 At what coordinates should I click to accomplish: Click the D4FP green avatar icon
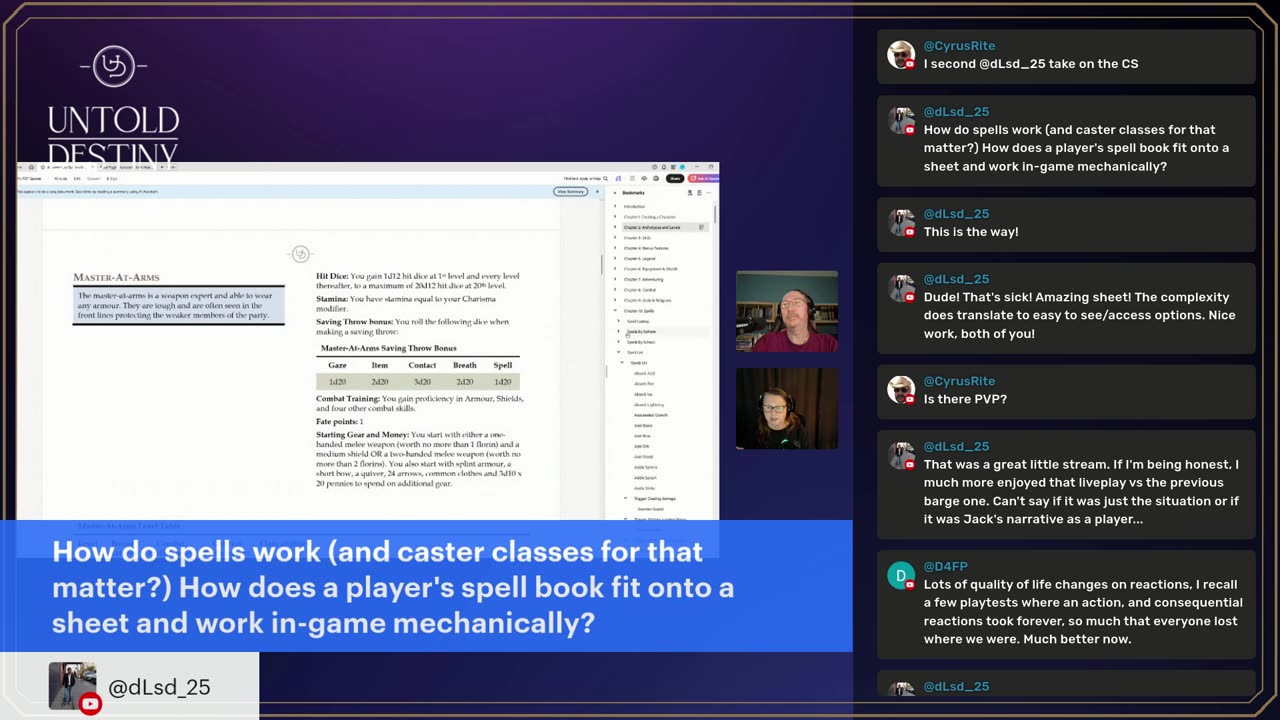pos(901,575)
